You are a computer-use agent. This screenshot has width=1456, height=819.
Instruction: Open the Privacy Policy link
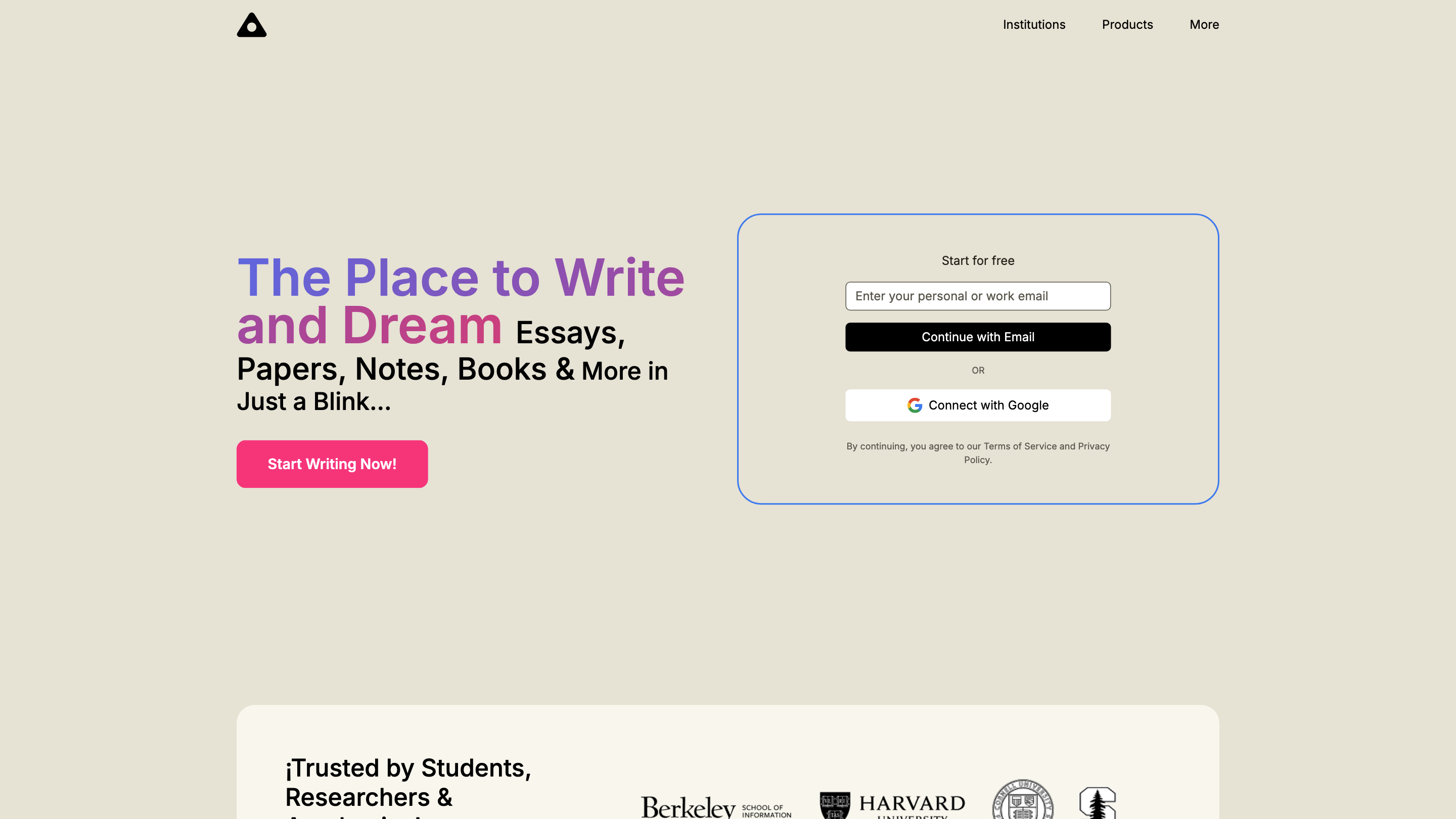(1093, 446)
